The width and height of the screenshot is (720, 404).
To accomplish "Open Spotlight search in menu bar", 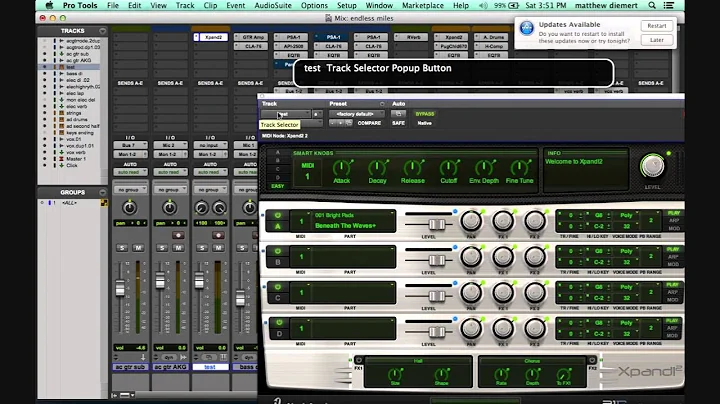I will [652, 6].
